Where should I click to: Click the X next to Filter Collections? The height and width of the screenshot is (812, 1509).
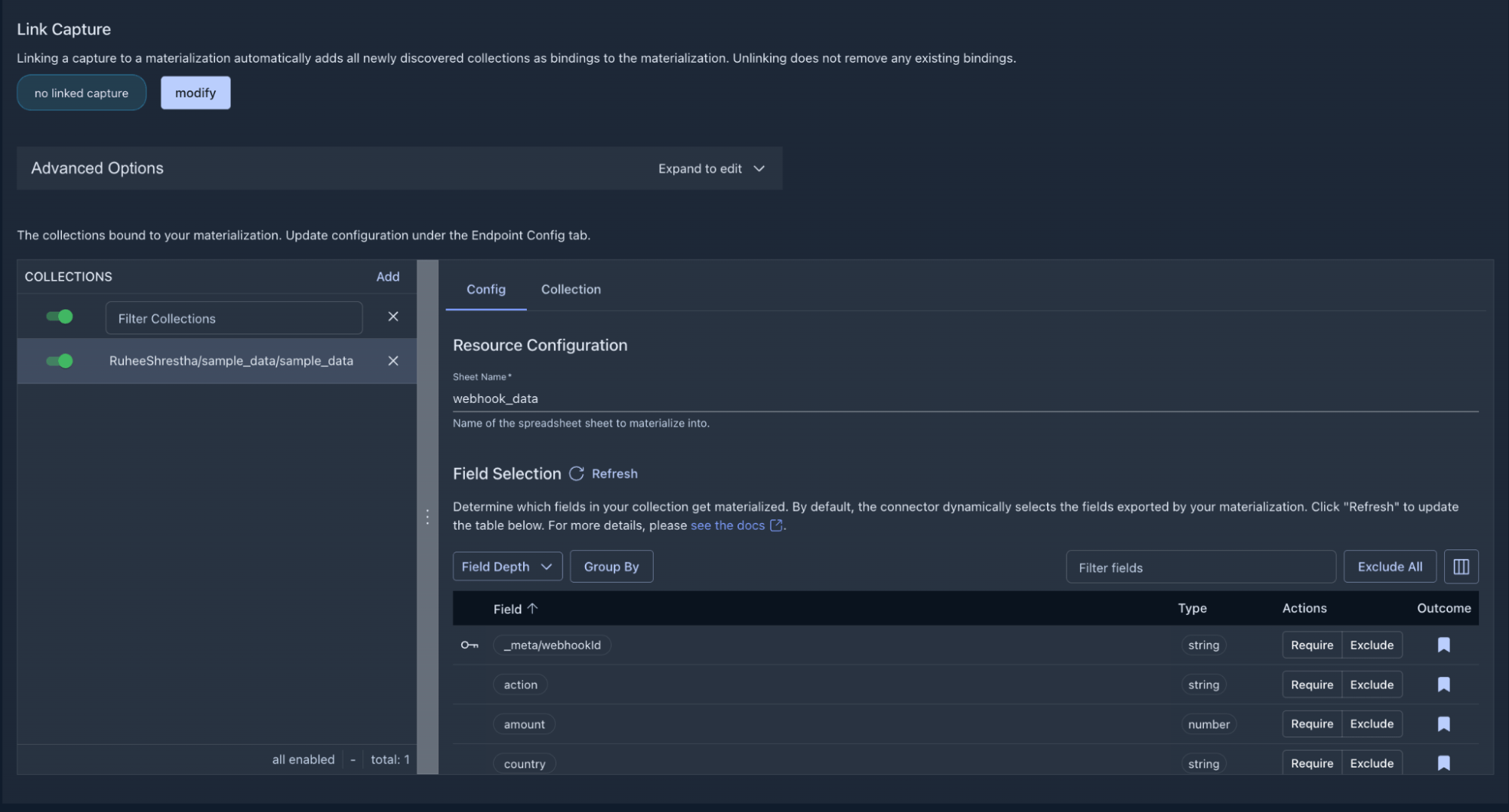pos(393,317)
